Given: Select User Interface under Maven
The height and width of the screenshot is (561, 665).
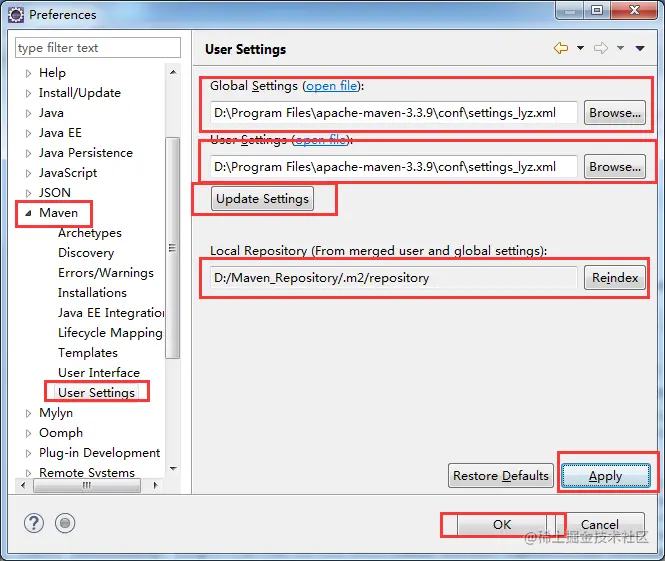Looking at the screenshot, I should coord(99,372).
